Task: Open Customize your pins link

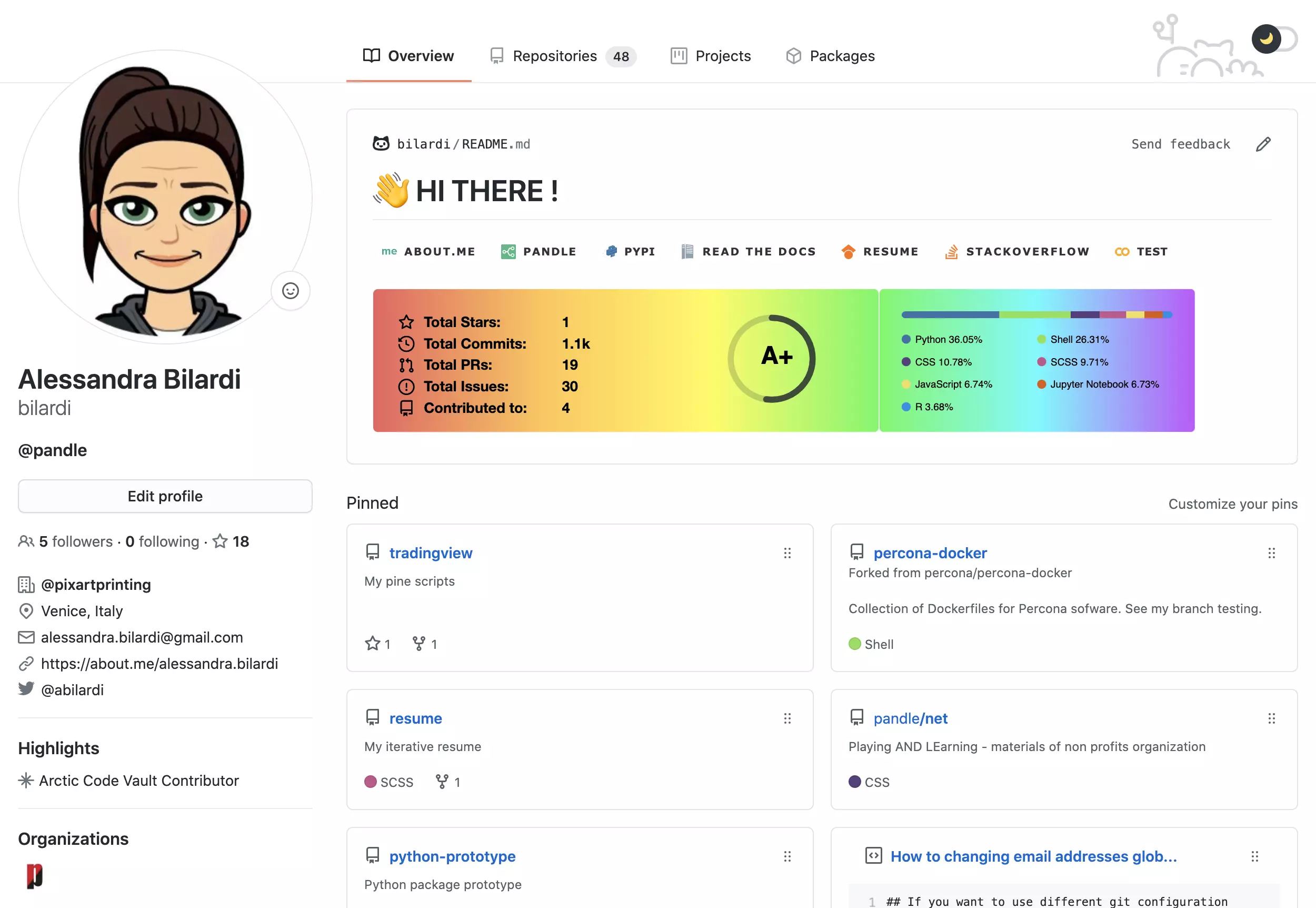Action: pyautogui.click(x=1232, y=504)
